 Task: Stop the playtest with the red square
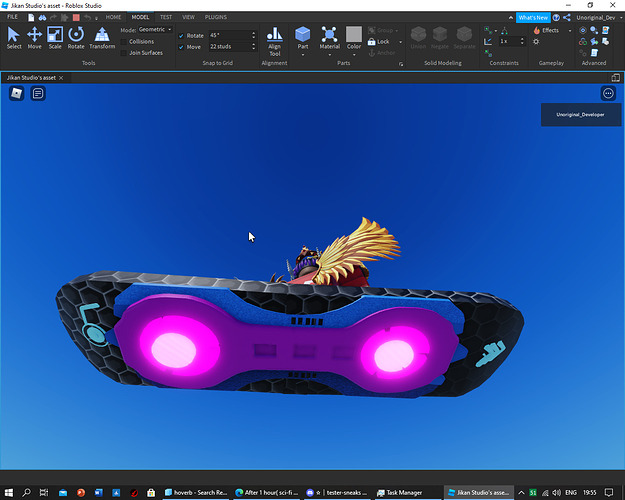pyautogui.click(x=76, y=17)
